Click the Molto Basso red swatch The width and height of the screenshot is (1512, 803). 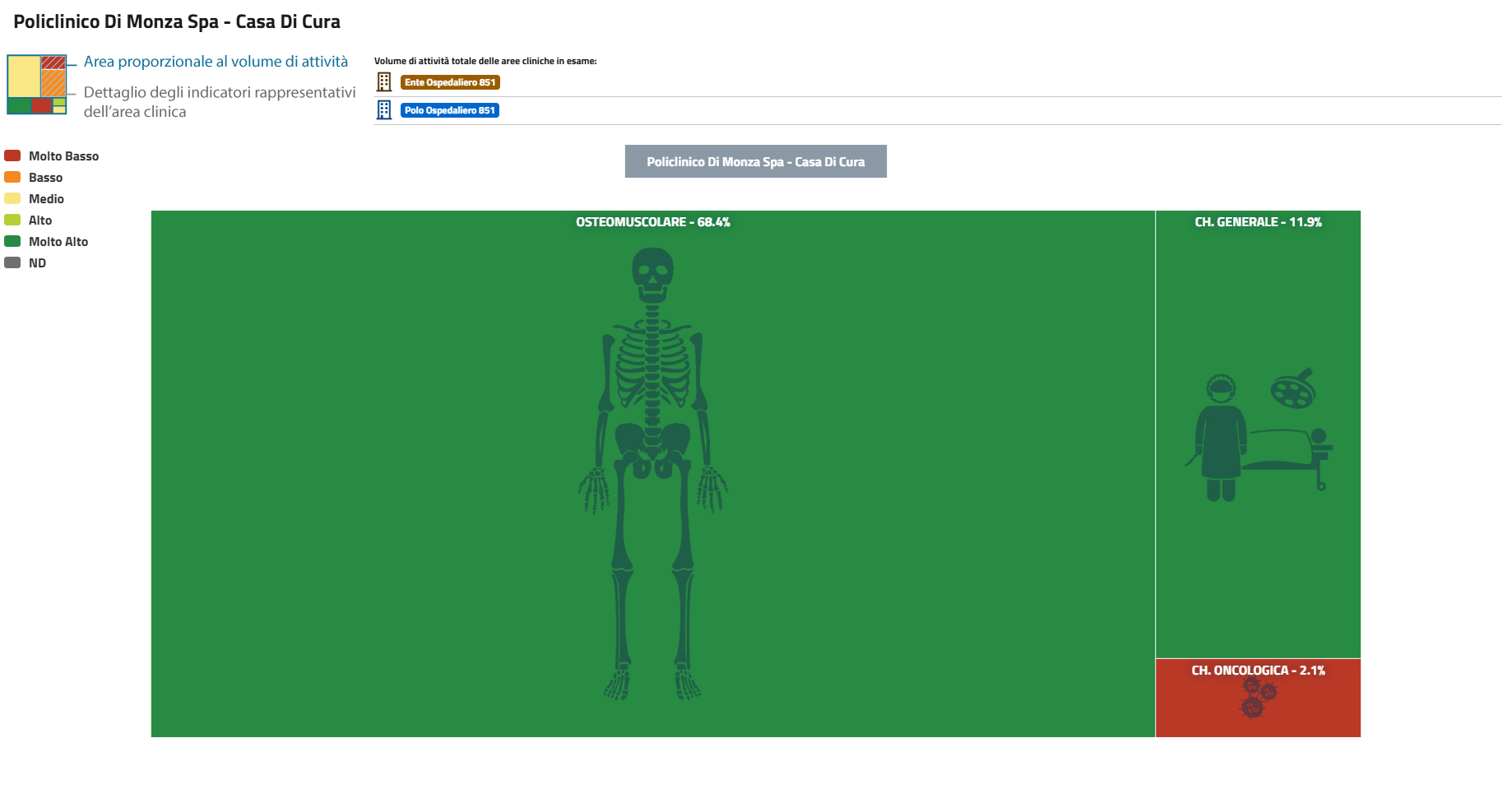click(12, 155)
